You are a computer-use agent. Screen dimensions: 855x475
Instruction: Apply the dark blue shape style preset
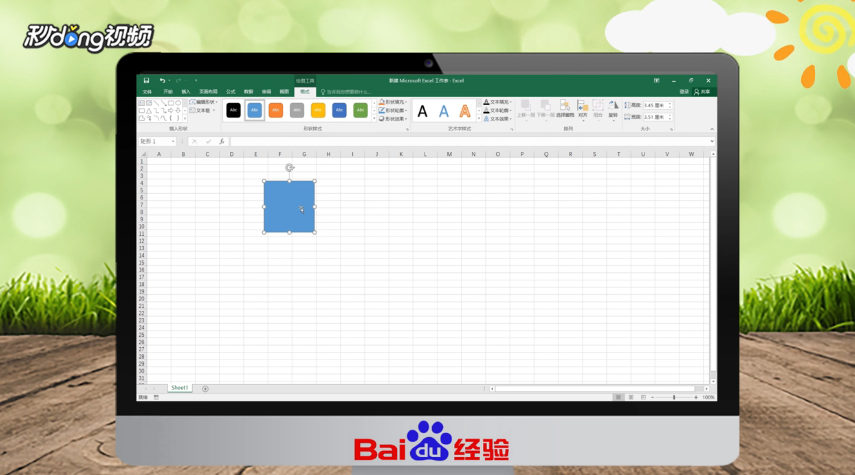339,110
